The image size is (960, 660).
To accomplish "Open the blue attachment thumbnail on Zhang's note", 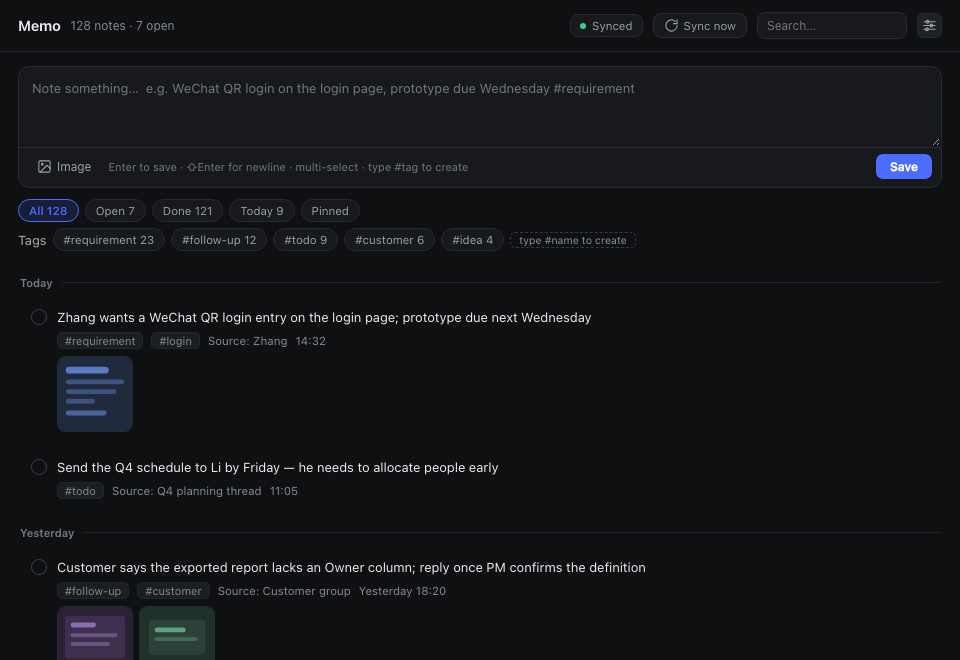I will (x=95, y=394).
